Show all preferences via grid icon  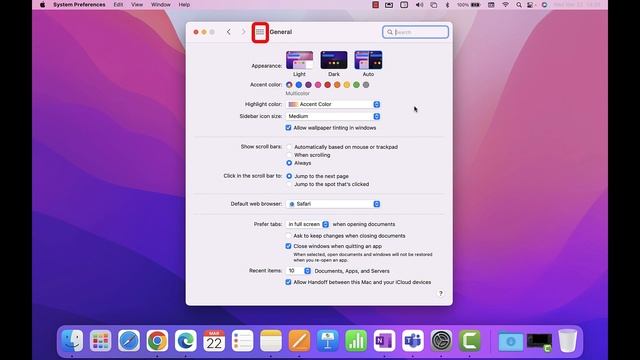pyautogui.click(x=260, y=32)
